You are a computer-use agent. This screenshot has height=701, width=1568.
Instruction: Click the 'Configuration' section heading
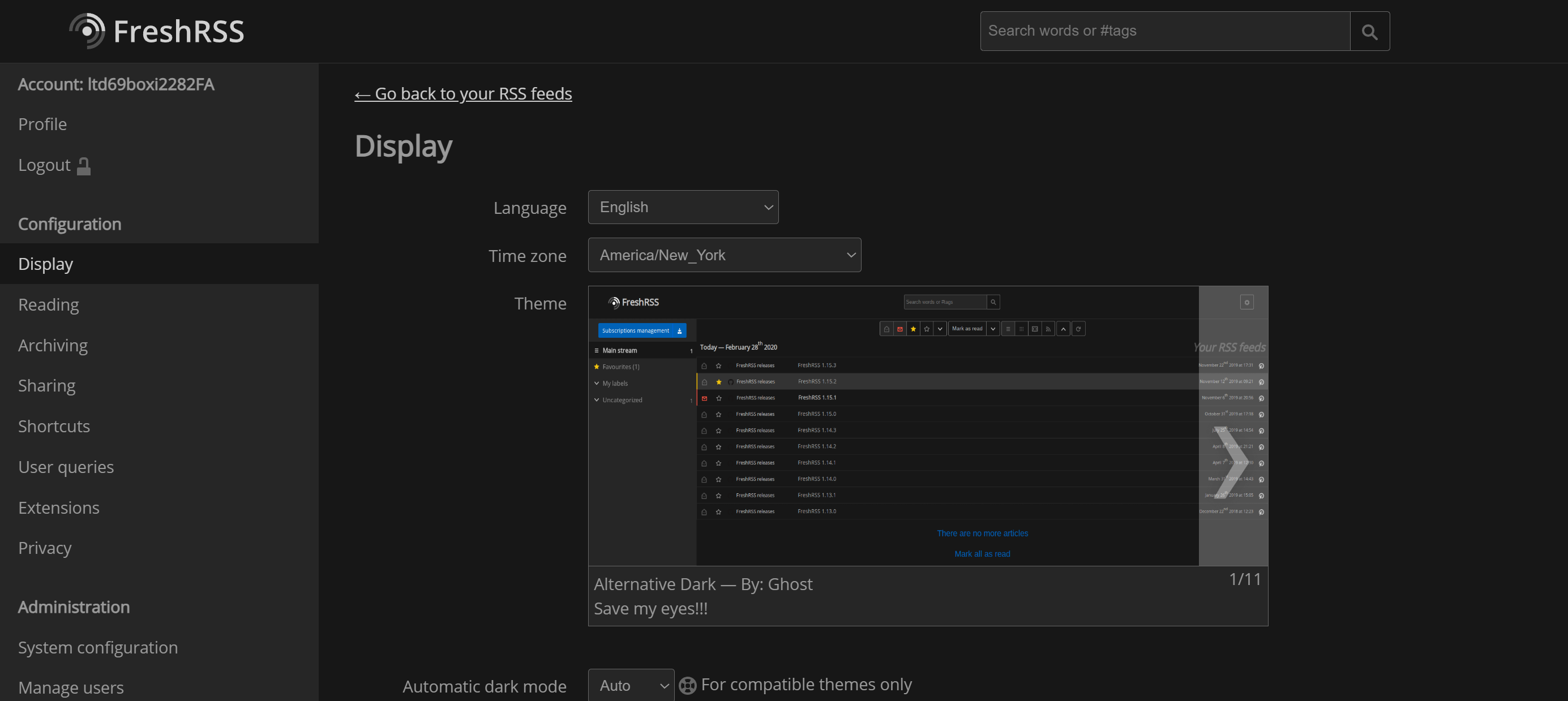[x=70, y=224]
